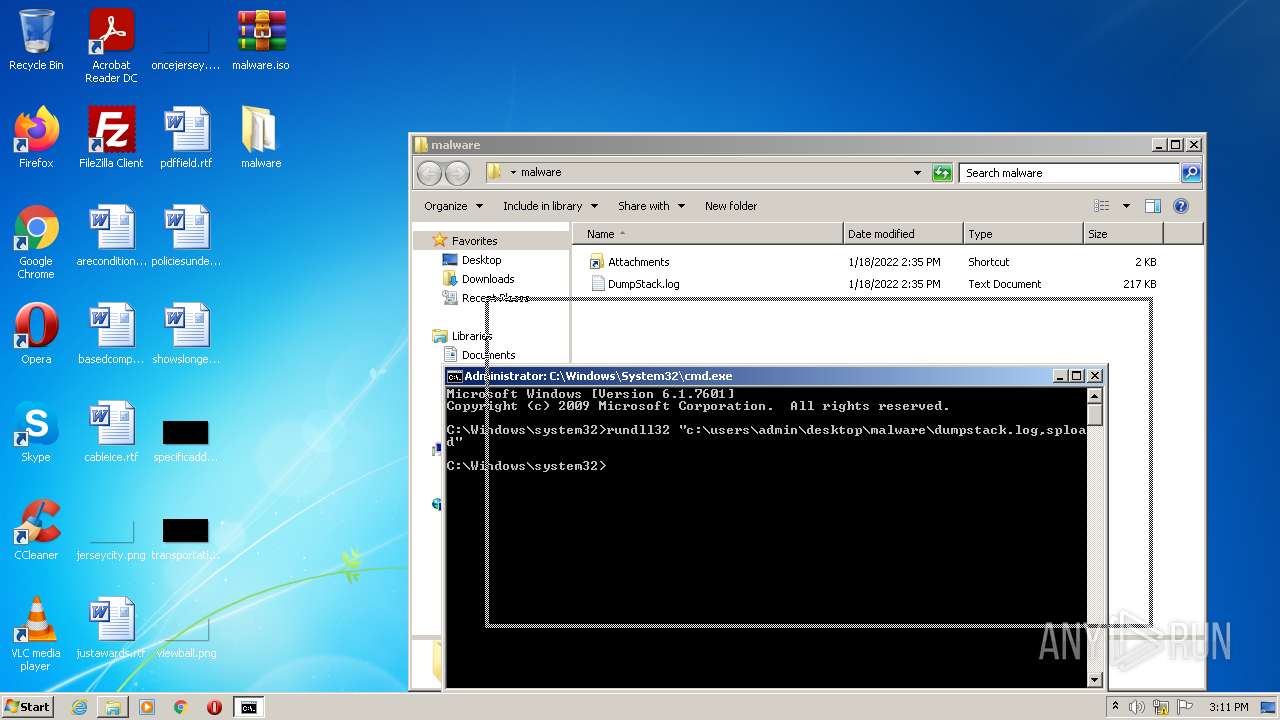
Task: Open the Start menu
Action: [27, 707]
